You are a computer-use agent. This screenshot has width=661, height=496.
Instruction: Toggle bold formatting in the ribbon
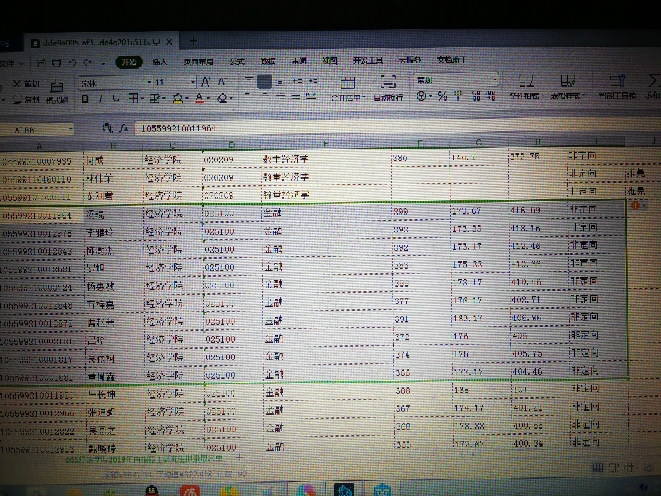coord(85,99)
